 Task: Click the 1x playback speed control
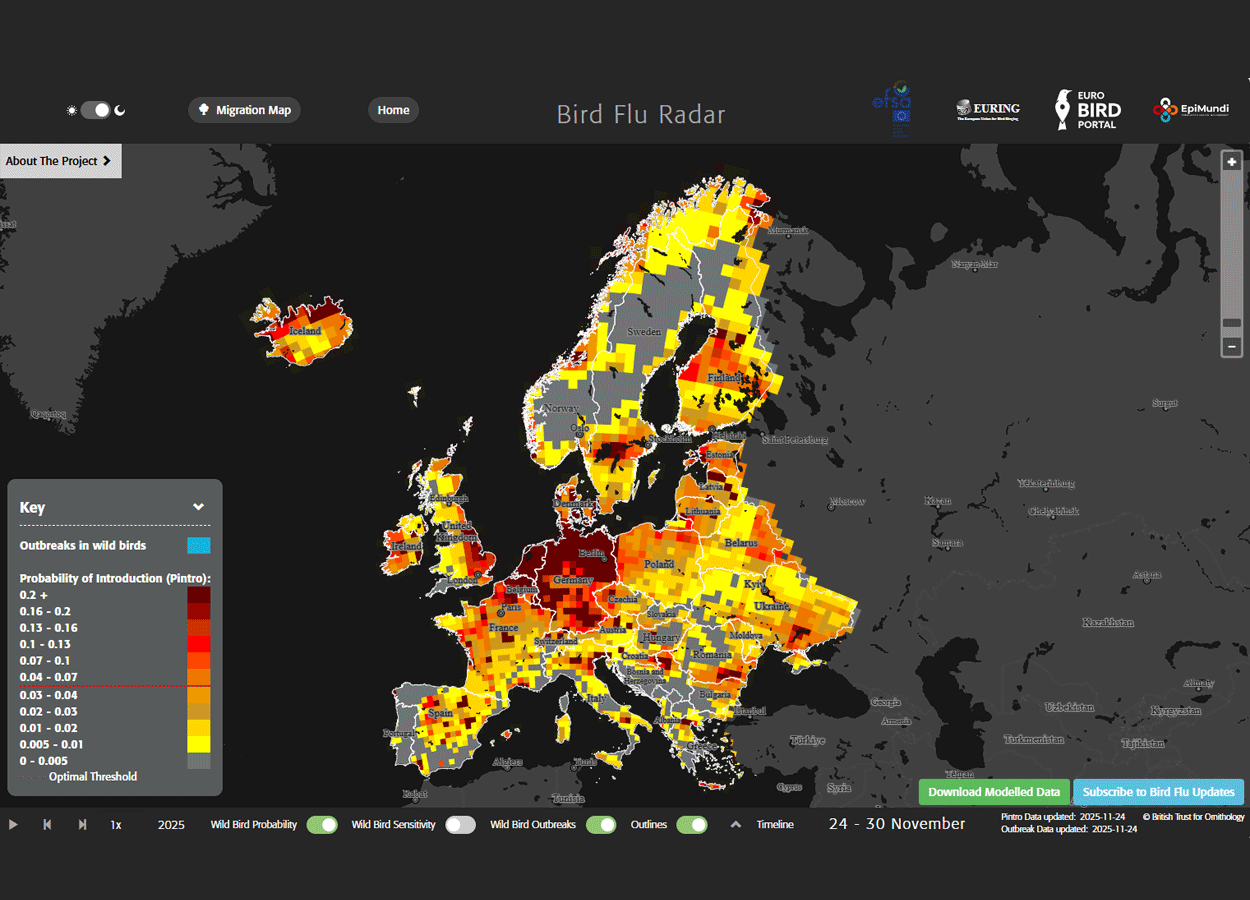(x=116, y=824)
